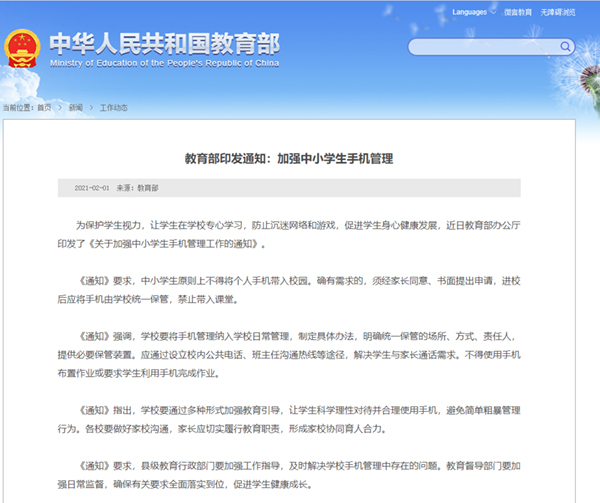The height and width of the screenshot is (503, 600).
Task: Go to 首页 in breadcrumb
Action: [x=44, y=107]
